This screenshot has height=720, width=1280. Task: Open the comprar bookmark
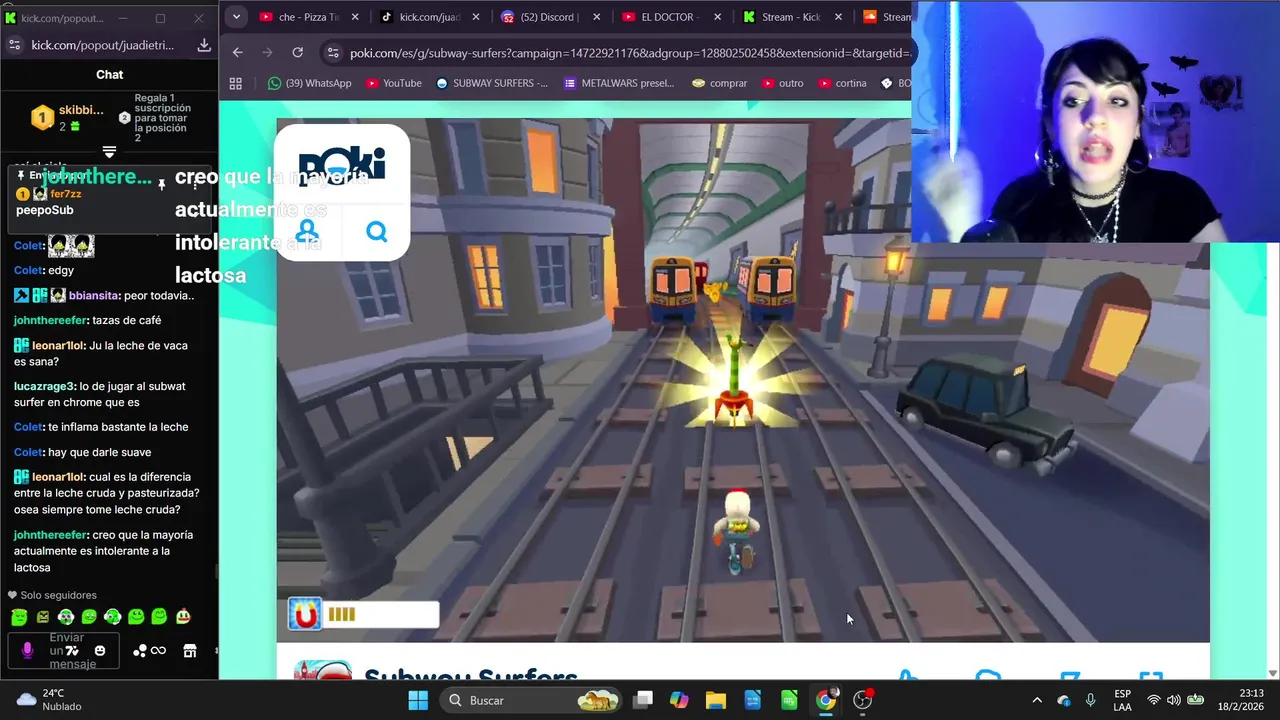(720, 83)
